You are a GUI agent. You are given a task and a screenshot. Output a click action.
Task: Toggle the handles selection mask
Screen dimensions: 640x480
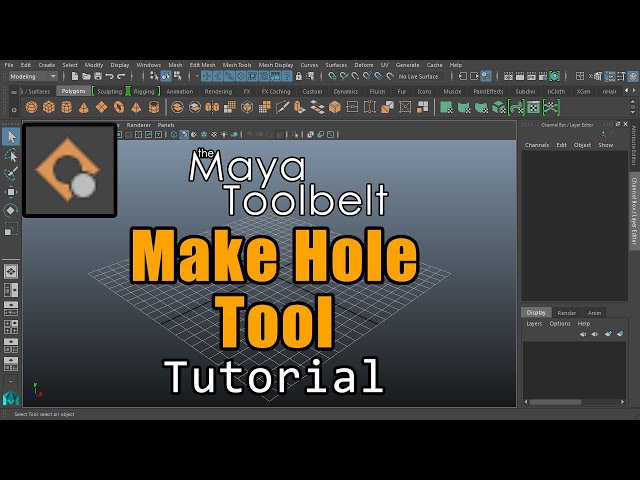[207, 76]
